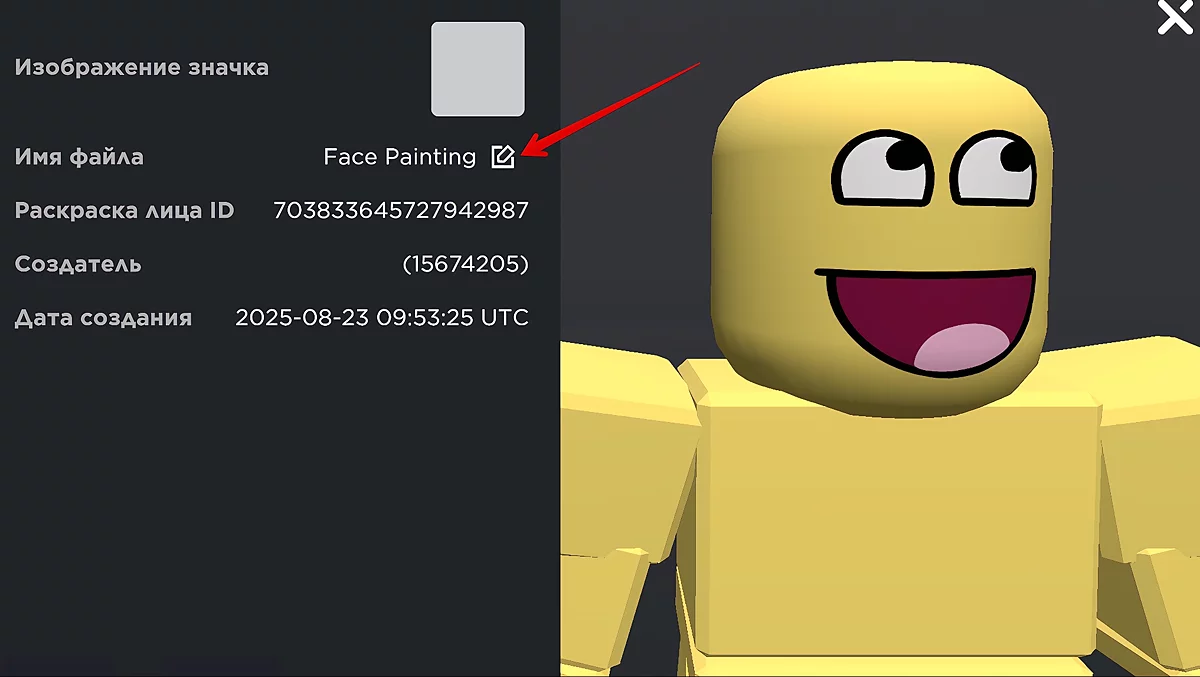Click the 'Изображение значка' label
The width and height of the screenshot is (1200, 677).
tap(142, 69)
